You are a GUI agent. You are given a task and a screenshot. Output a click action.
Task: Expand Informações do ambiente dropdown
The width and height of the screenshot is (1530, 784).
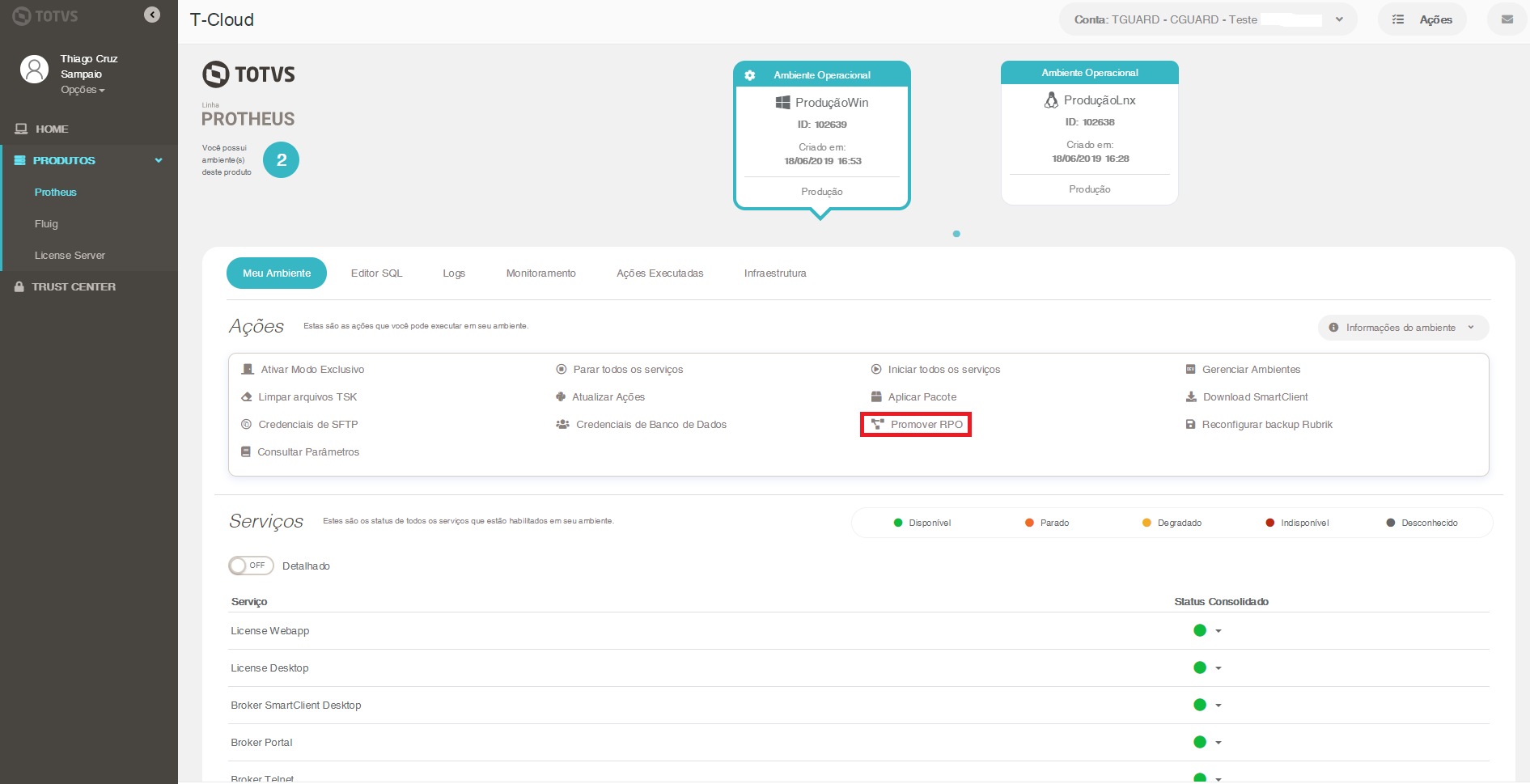pos(1471,328)
